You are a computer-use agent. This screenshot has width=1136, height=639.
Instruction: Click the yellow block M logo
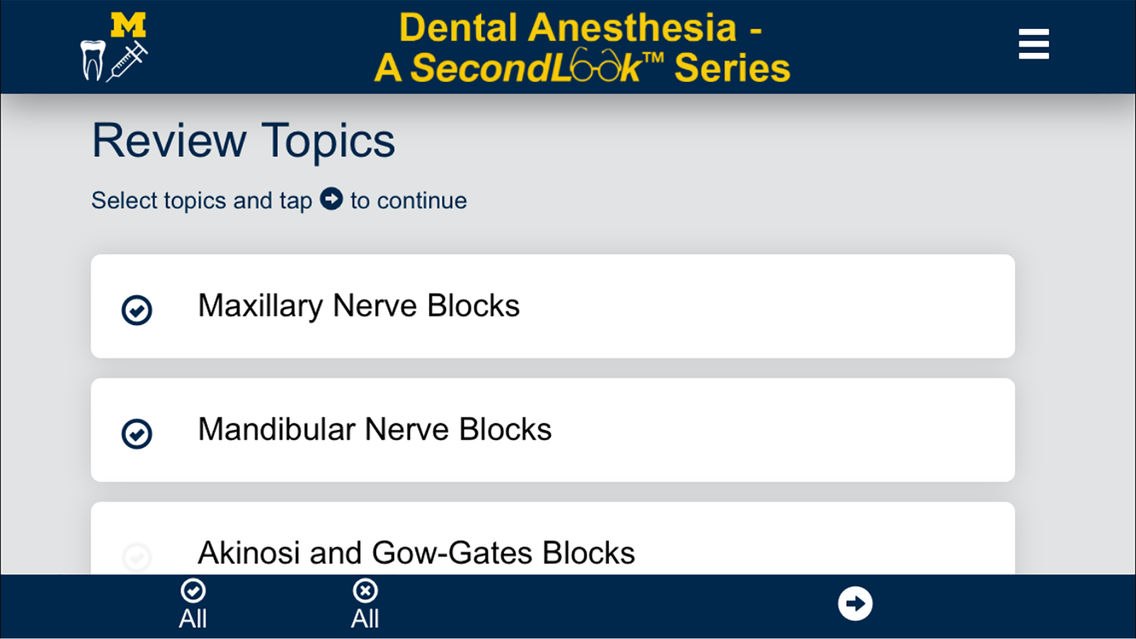[128, 25]
